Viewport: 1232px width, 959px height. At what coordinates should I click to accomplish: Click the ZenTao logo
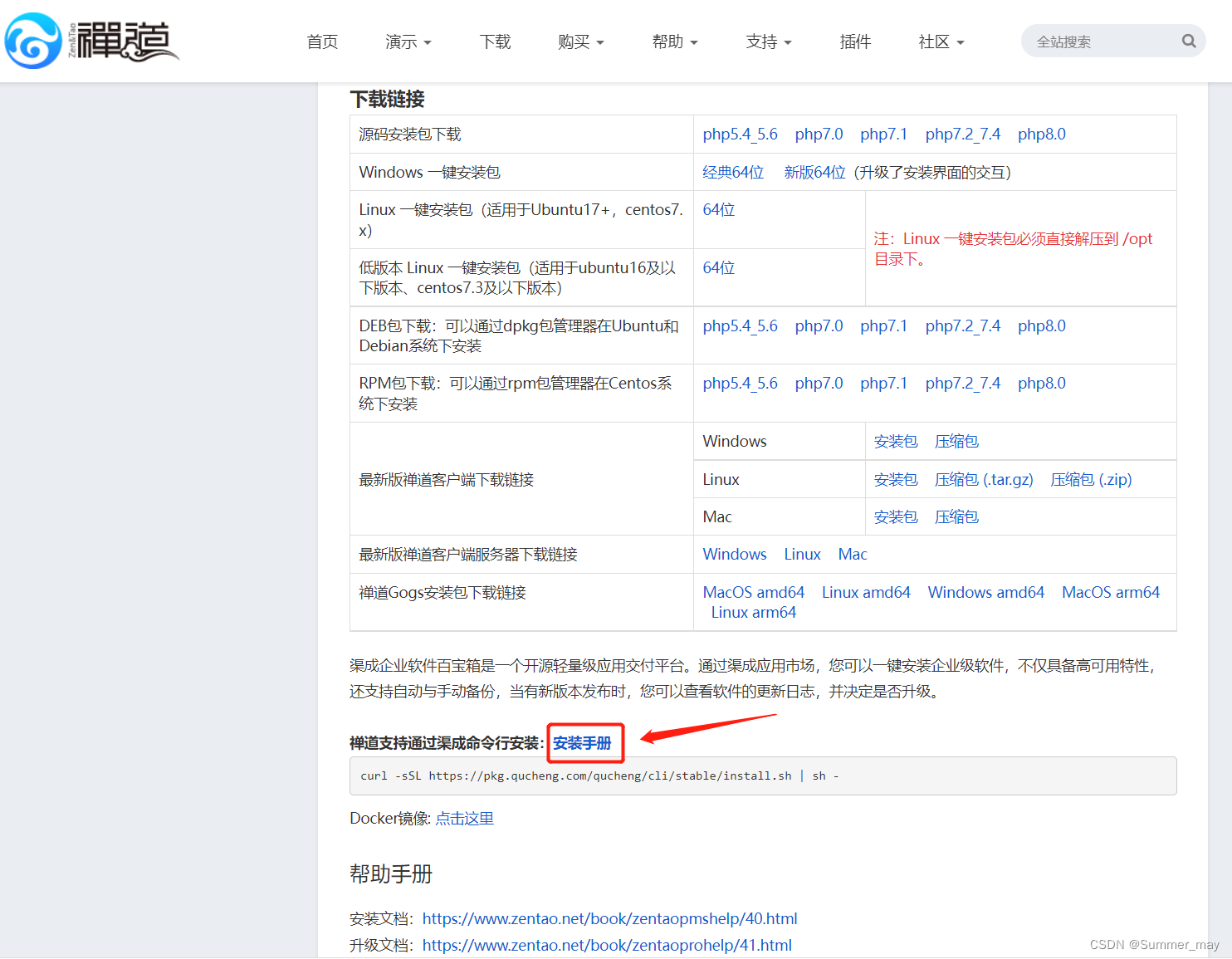click(x=91, y=41)
